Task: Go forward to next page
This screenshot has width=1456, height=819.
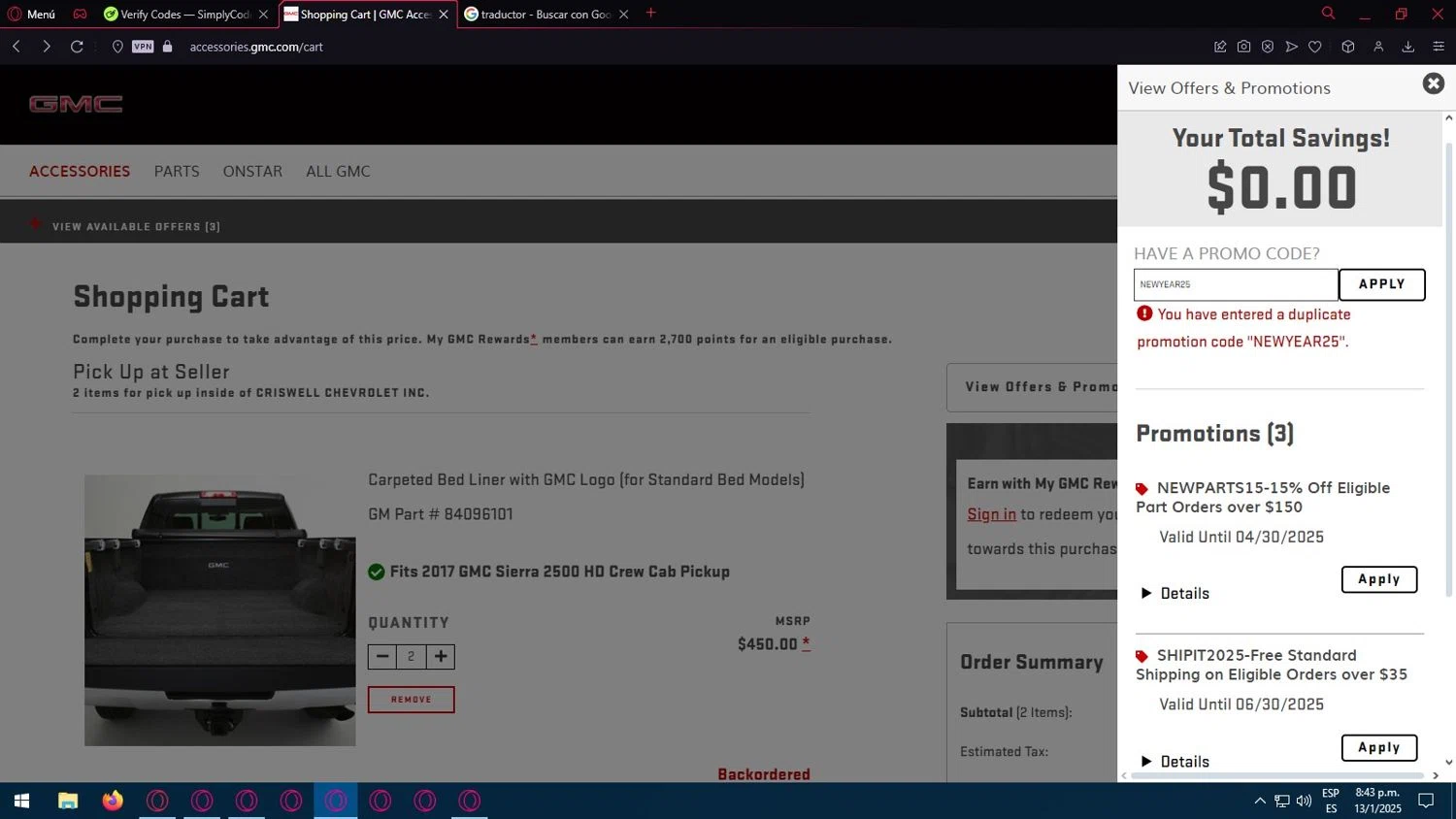Action: coord(46,47)
